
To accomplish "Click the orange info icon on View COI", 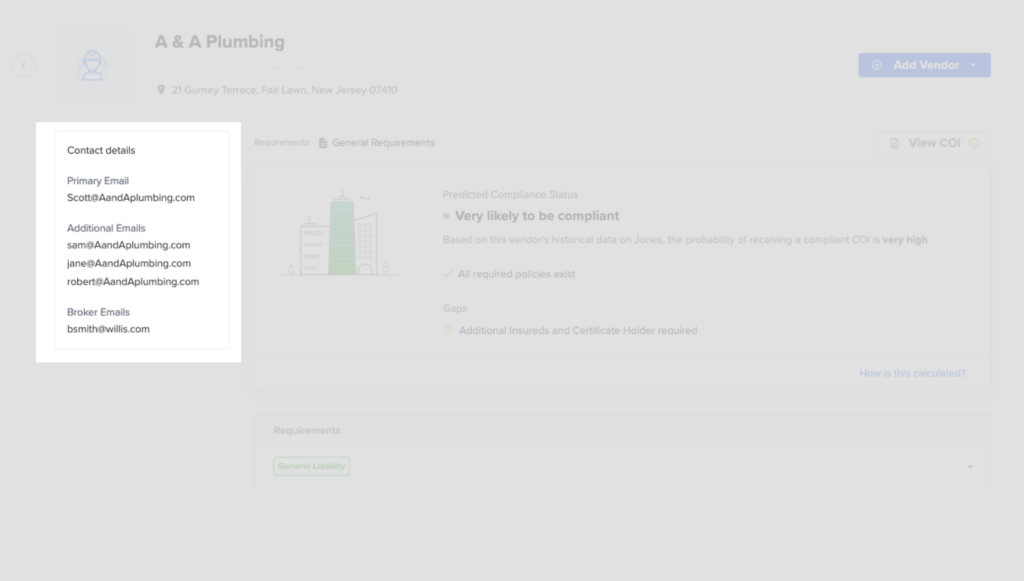I will [974, 143].
